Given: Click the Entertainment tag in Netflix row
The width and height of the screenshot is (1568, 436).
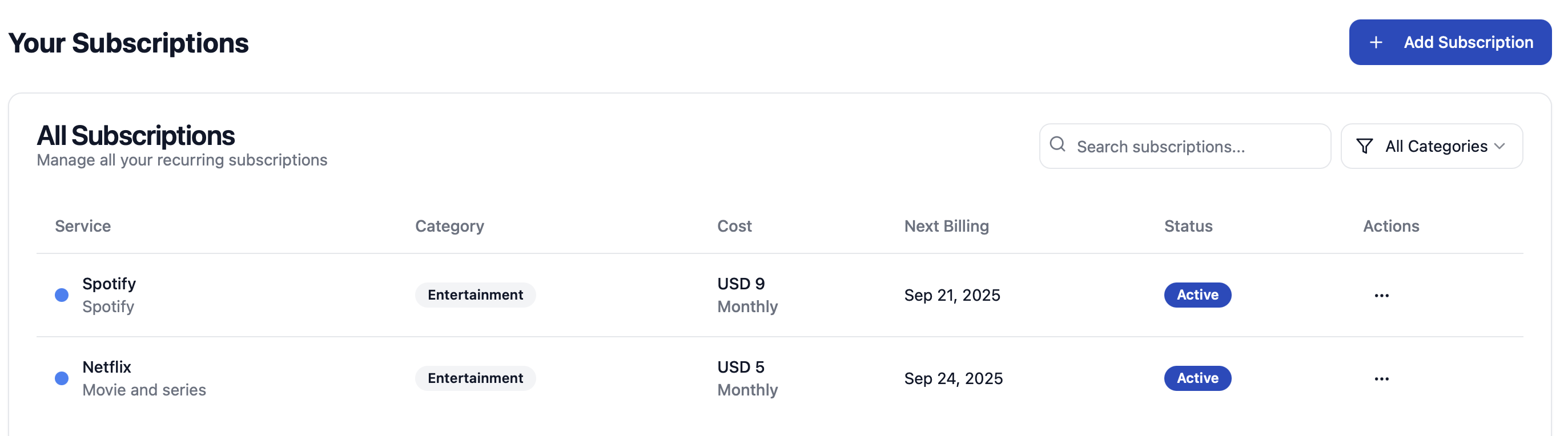Looking at the screenshot, I should (475, 378).
